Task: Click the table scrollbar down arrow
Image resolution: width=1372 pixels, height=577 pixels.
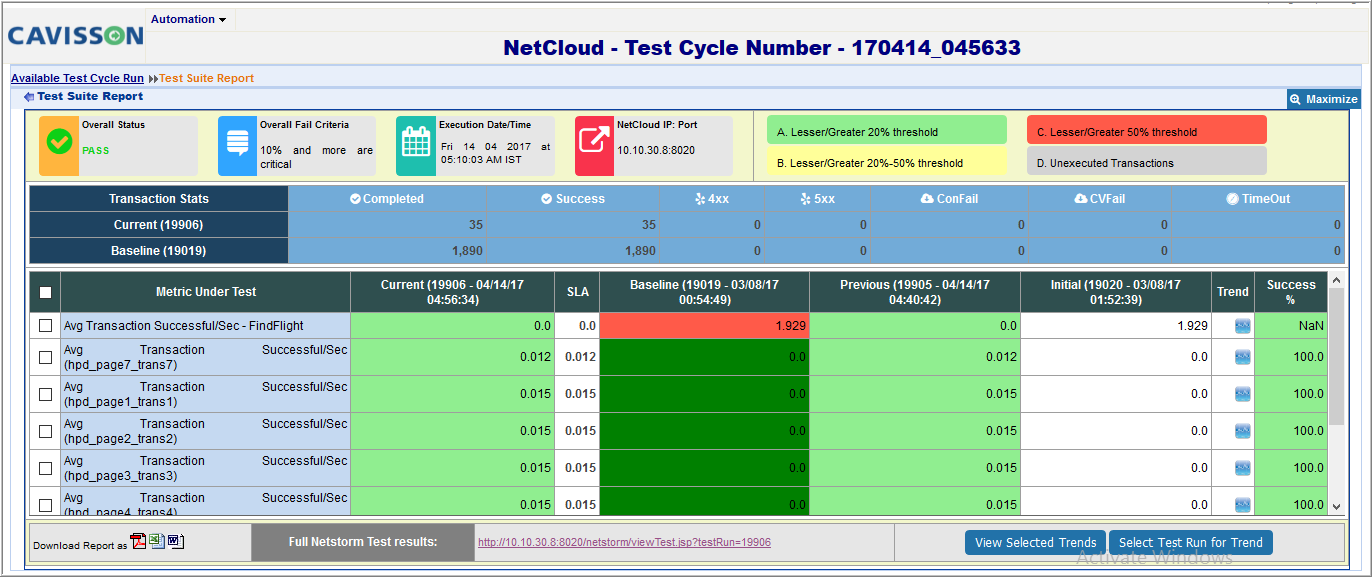Action: [x=1337, y=507]
